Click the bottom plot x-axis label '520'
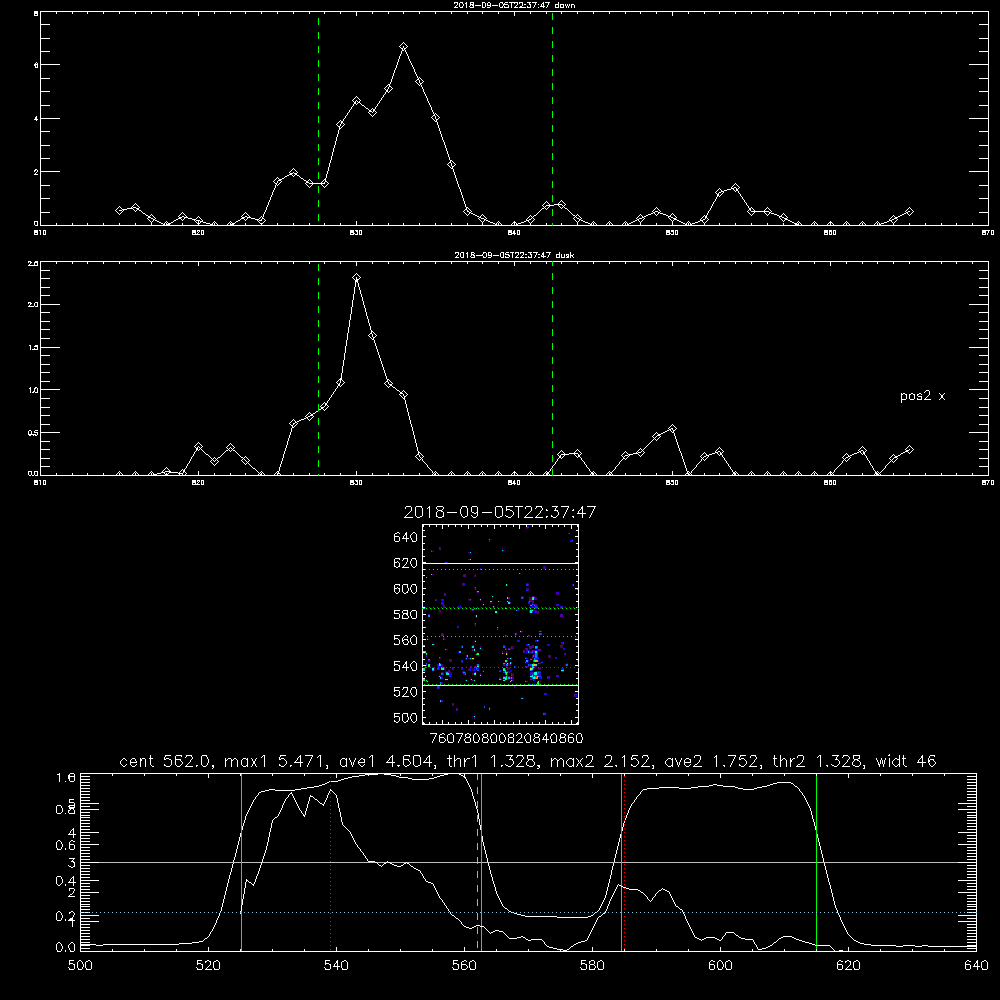Viewport: 1000px width, 1000px height. [208, 966]
